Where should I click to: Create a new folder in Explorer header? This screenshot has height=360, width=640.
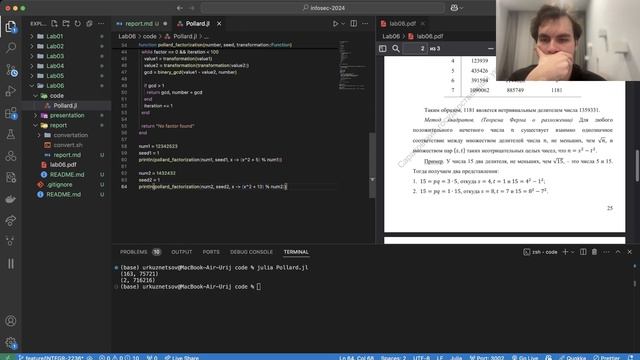point(66,24)
